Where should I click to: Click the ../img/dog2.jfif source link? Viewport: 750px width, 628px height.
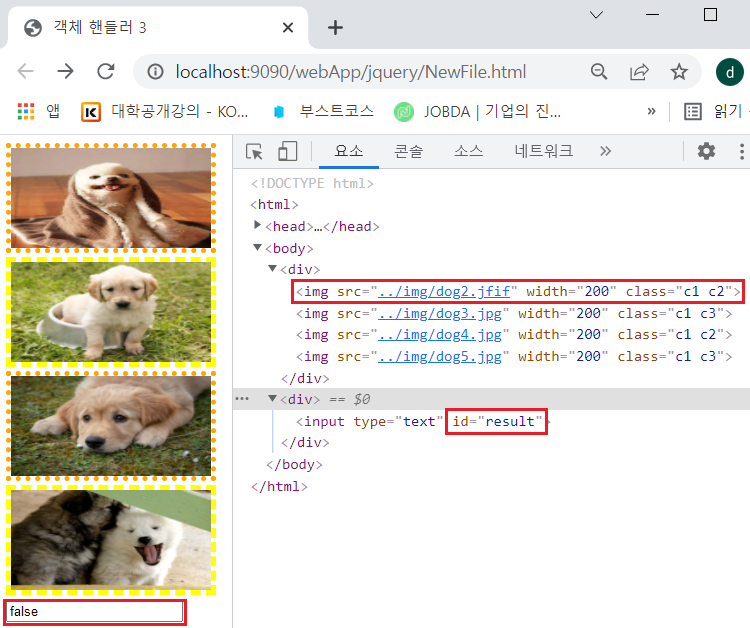[x=443, y=291]
